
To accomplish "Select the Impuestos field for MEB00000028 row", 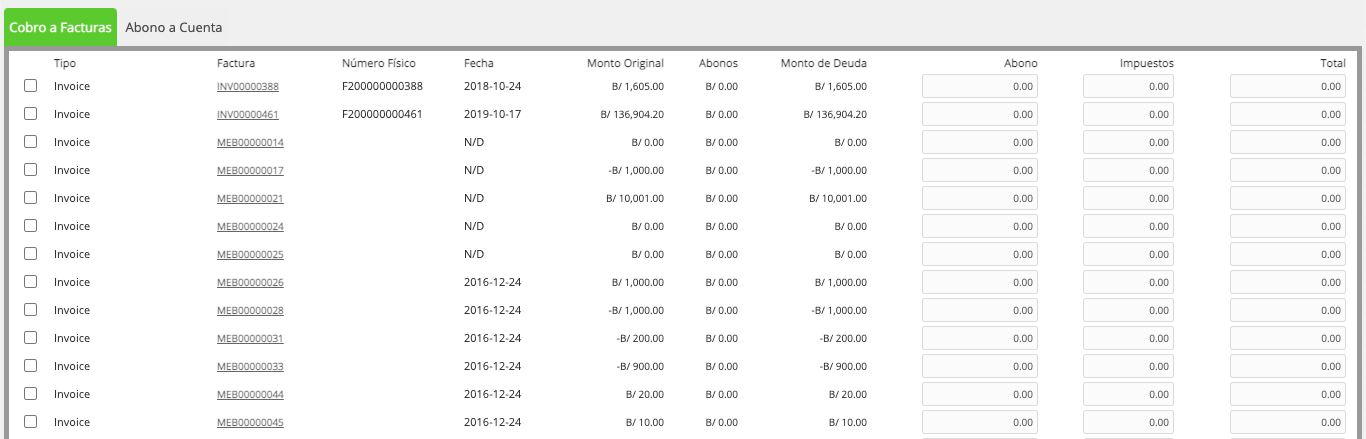I will coord(1129,311).
